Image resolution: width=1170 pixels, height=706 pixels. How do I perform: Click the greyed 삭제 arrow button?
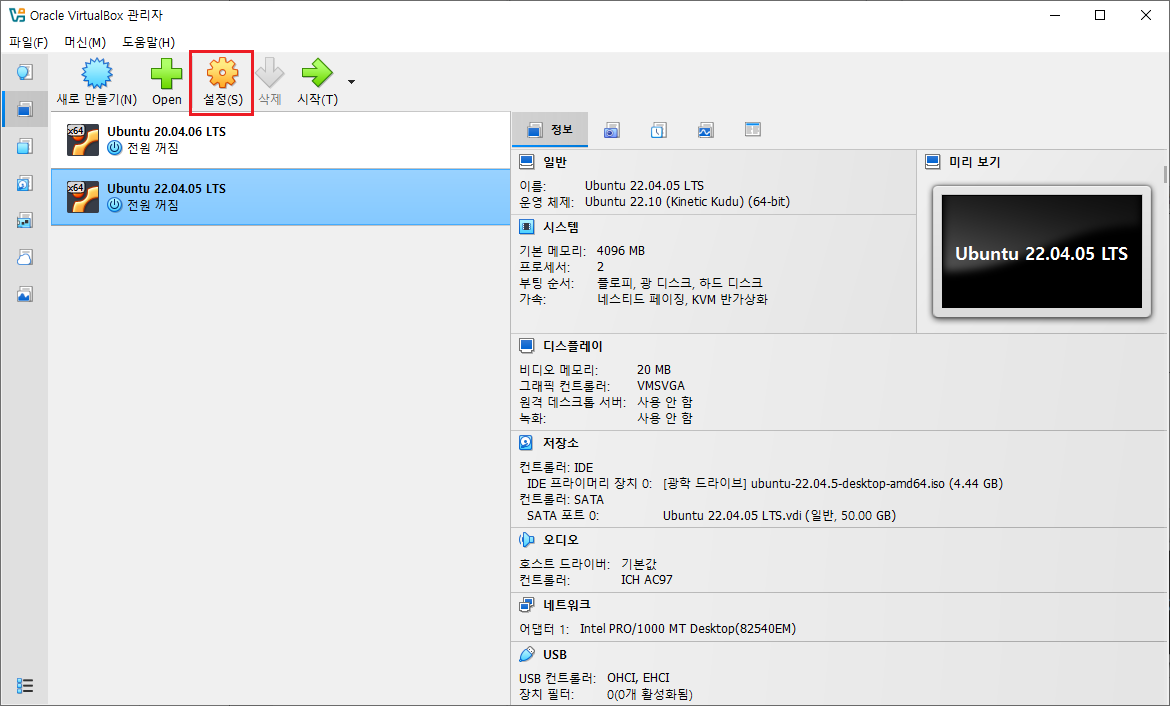coord(269,83)
